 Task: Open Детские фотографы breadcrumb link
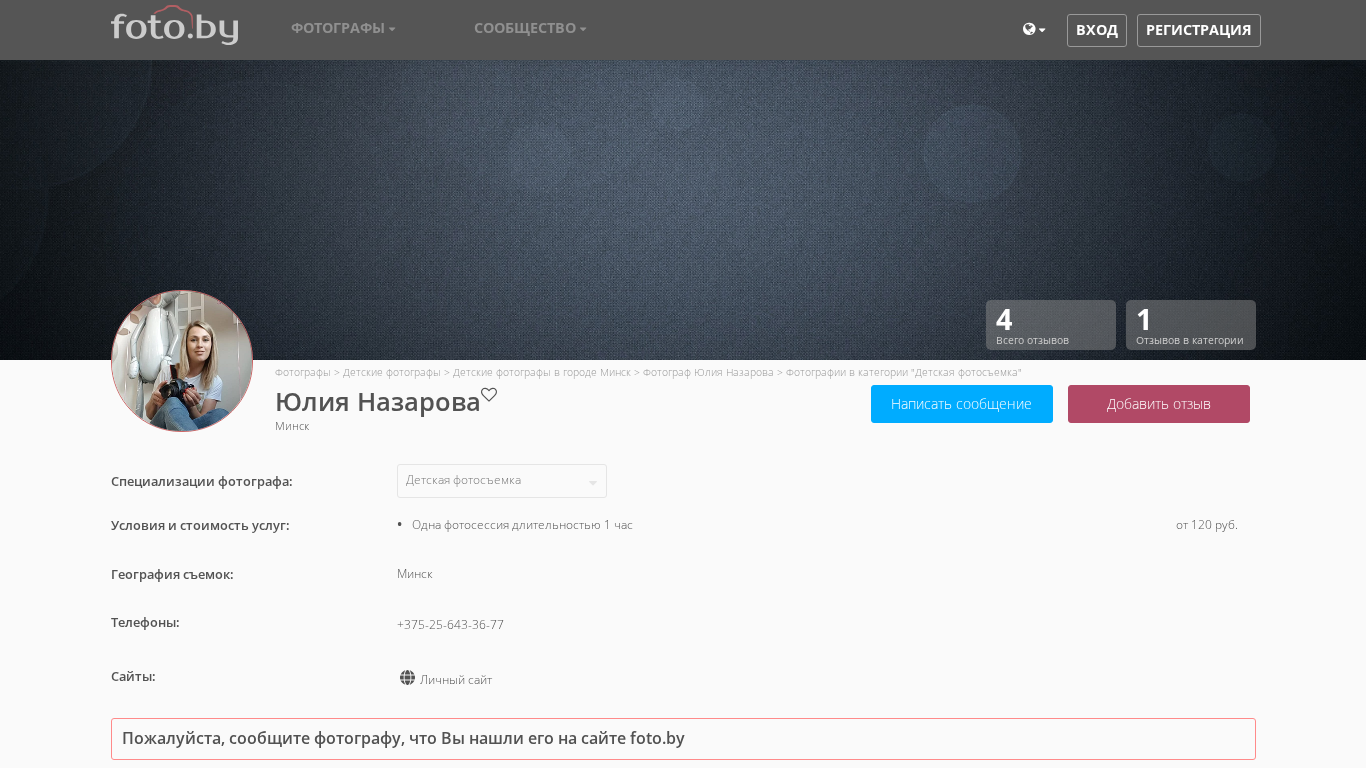pyautogui.click(x=391, y=372)
